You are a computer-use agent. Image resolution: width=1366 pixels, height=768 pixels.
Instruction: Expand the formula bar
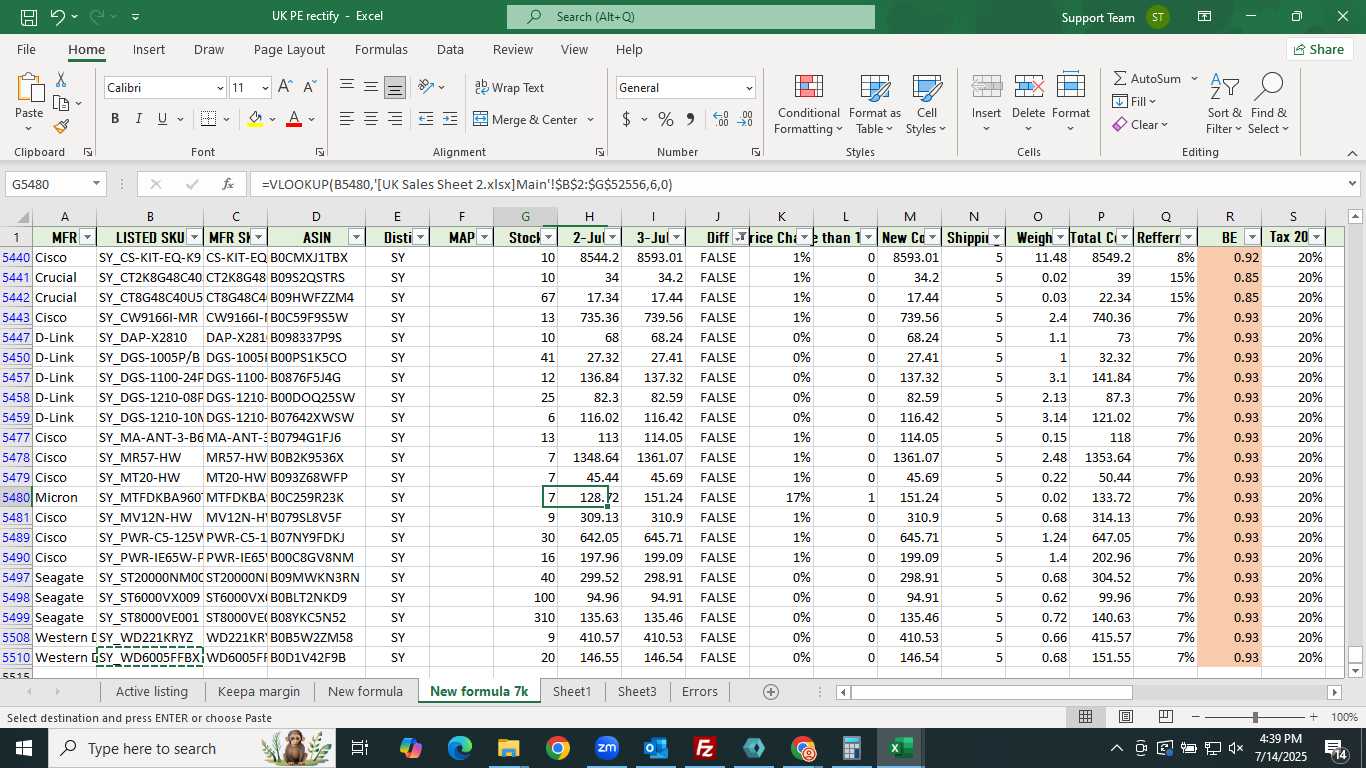1352,184
